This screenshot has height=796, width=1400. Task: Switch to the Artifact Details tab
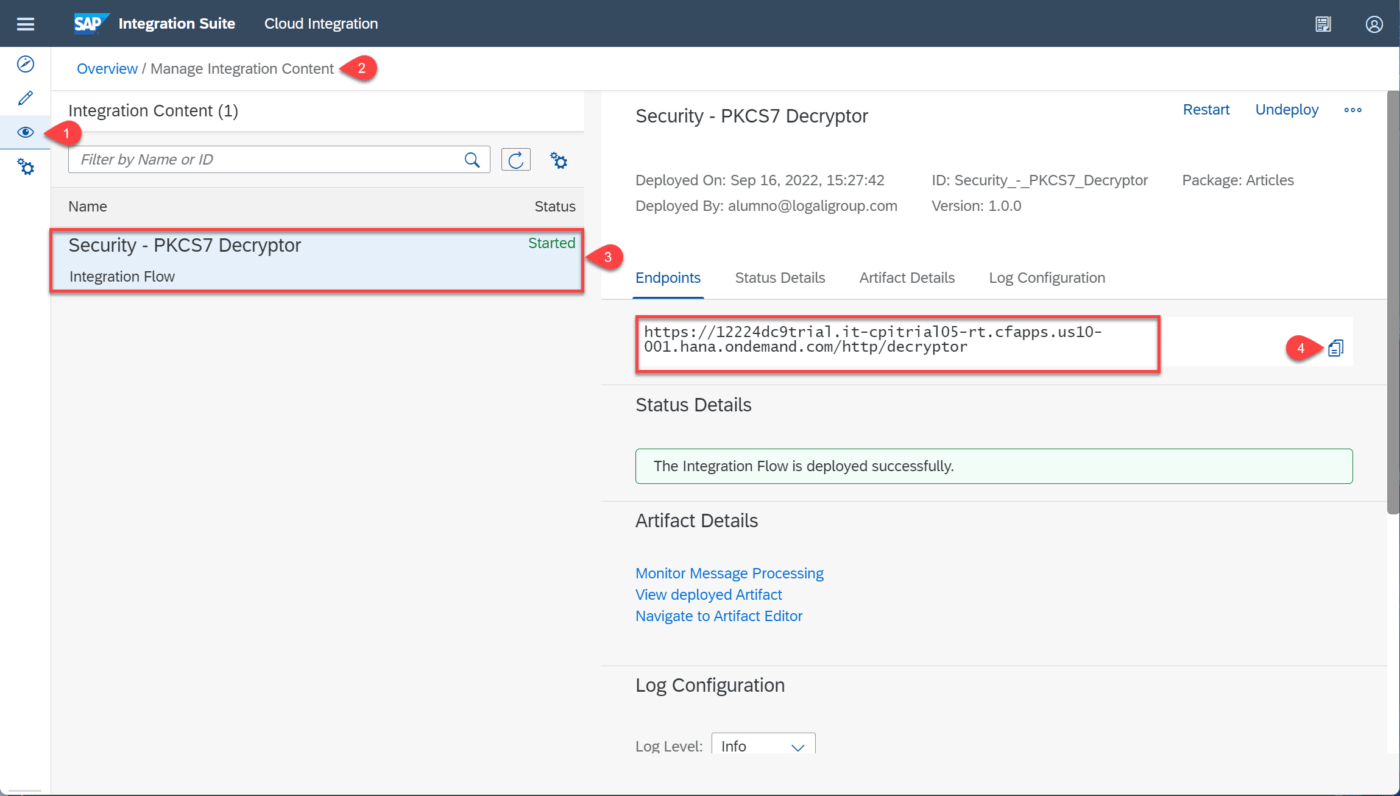(x=907, y=278)
